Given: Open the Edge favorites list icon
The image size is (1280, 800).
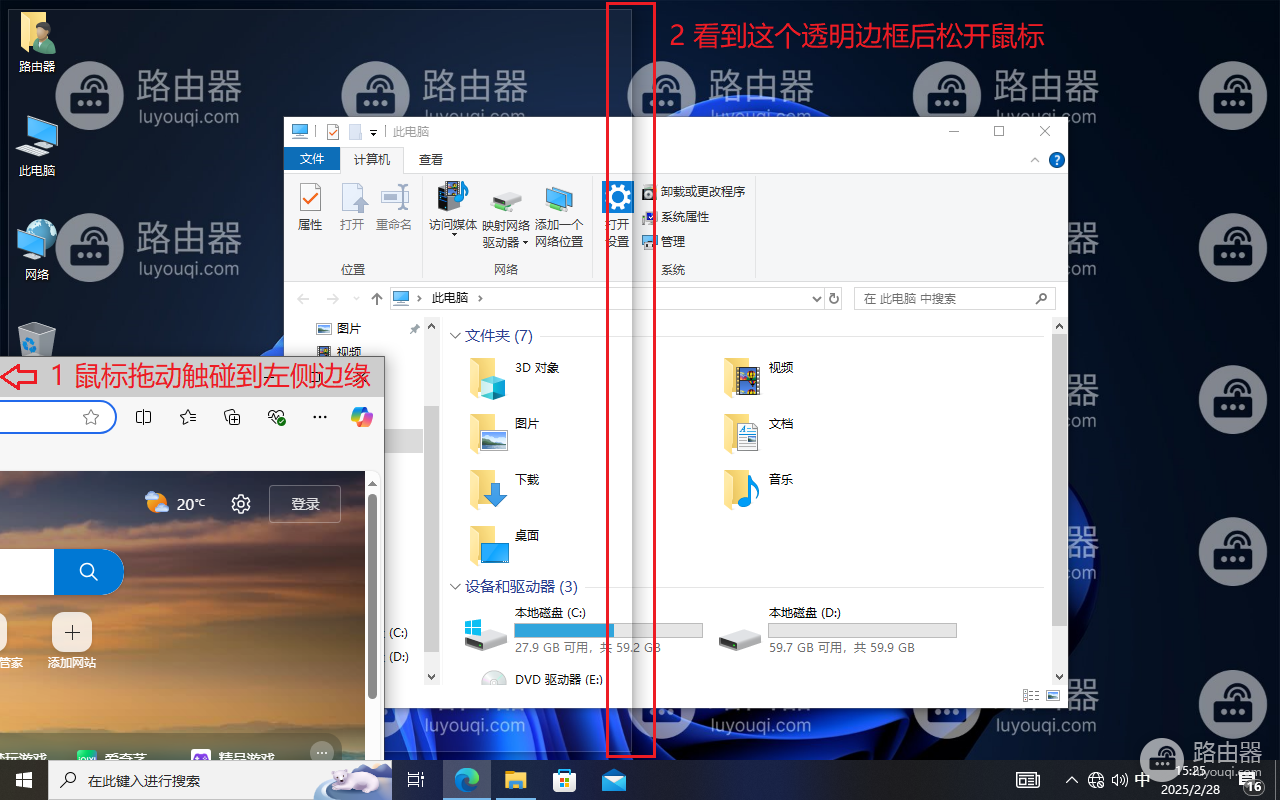Looking at the screenshot, I should (188, 417).
